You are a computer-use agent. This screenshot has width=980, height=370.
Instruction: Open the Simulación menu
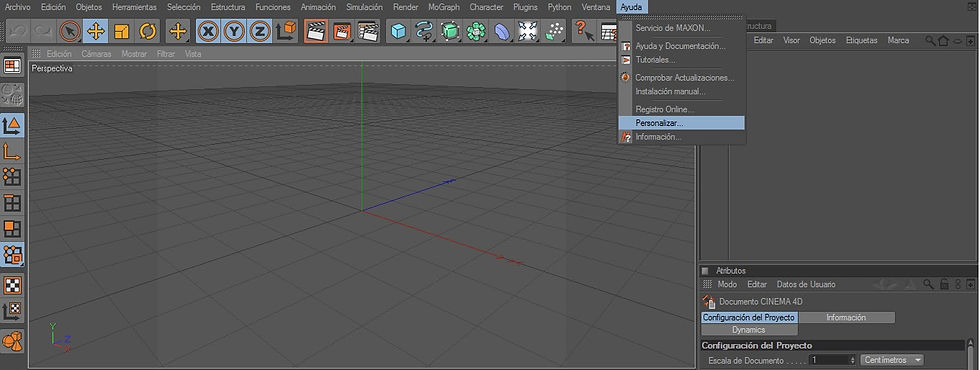(364, 7)
